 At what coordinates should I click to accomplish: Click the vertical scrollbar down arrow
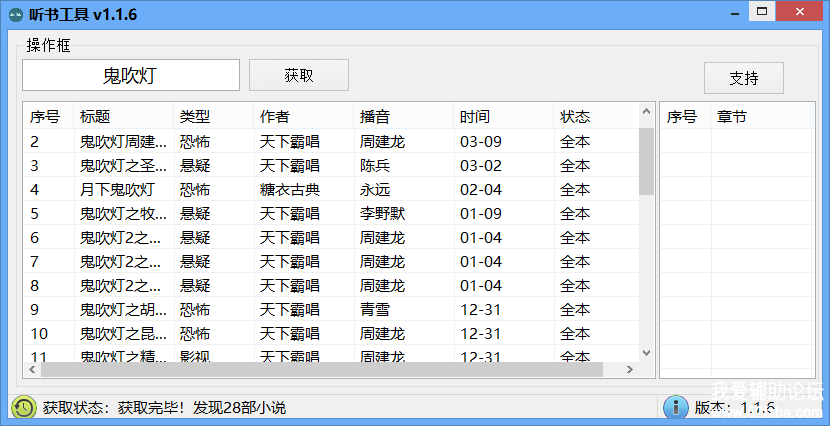pyautogui.click(x=646, y=353)
